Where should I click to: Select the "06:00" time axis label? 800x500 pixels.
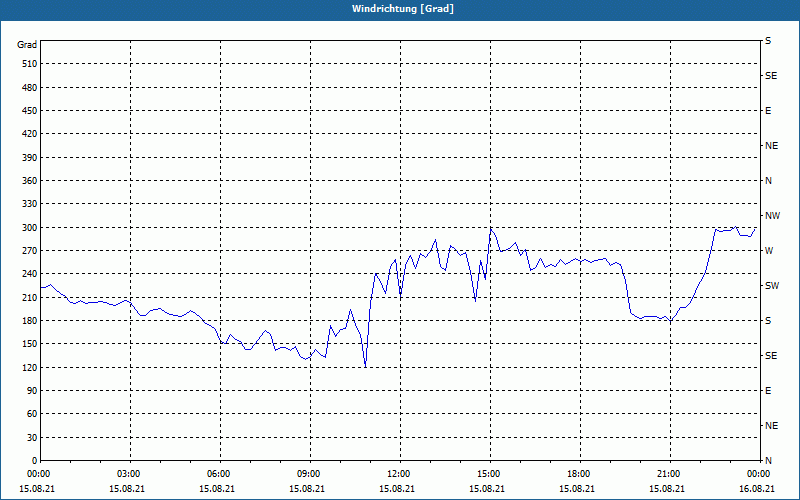(x=217, y=474)
